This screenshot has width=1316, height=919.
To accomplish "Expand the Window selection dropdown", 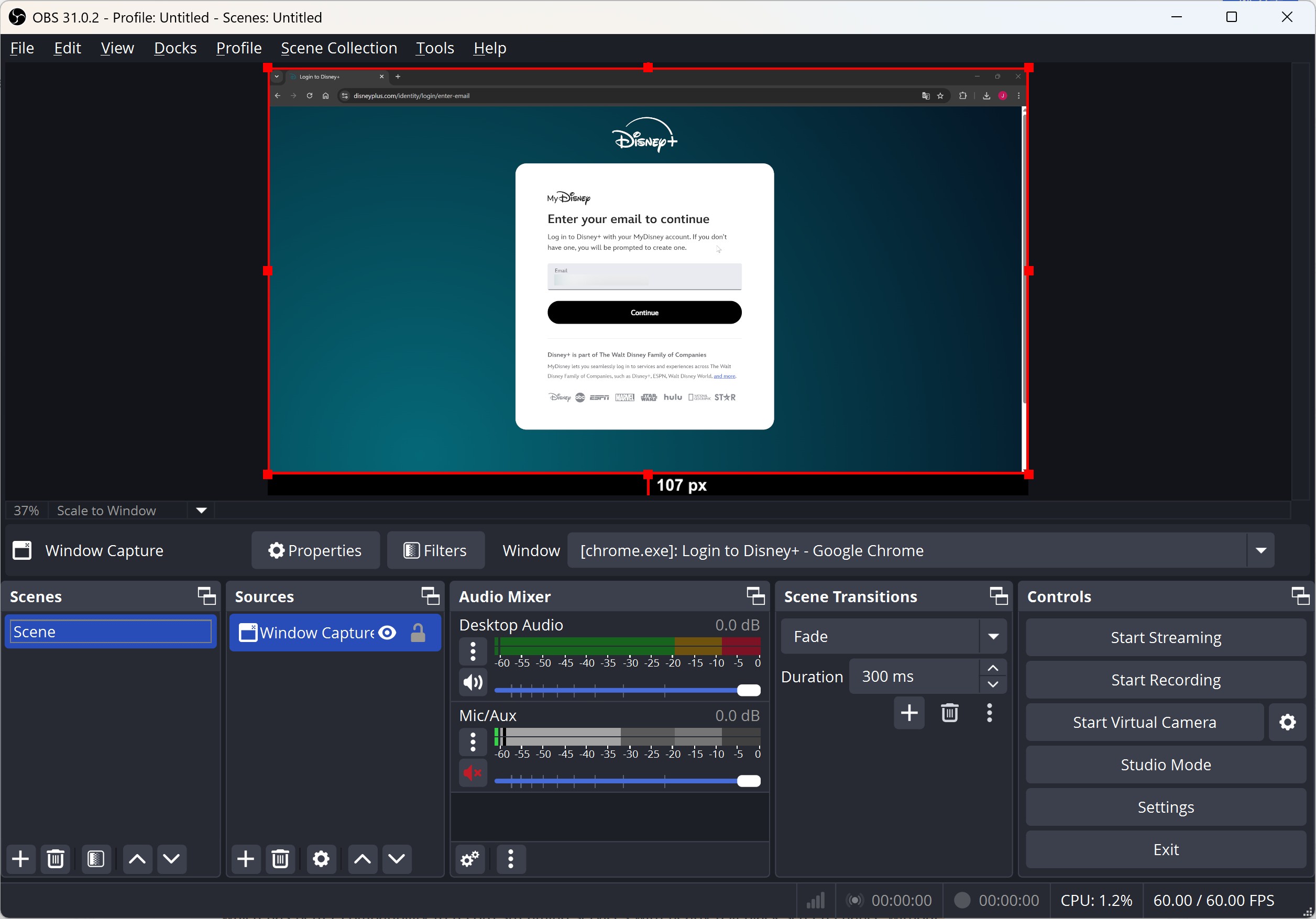I will coord(1260,550).
